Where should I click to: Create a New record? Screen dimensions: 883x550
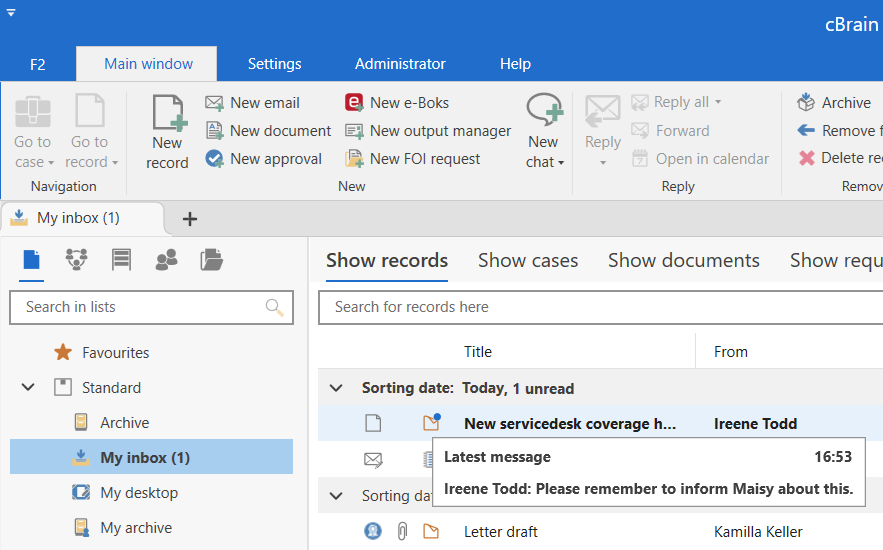pyautogui.click(x=167, y=132)
